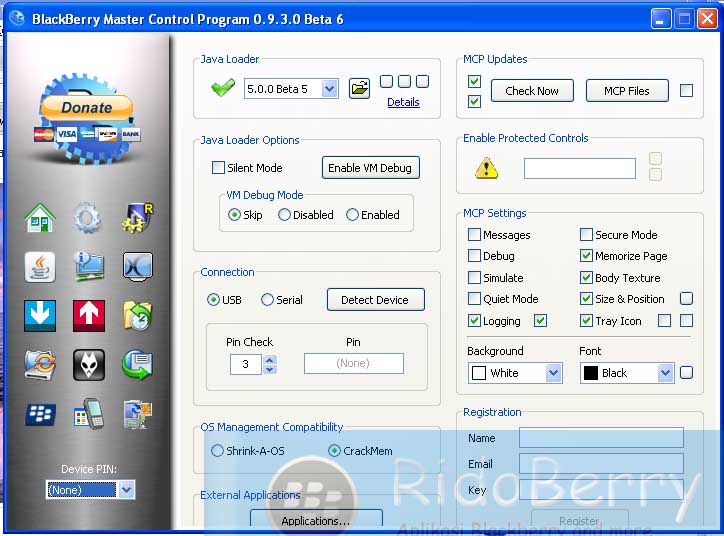This screenshot has height=536, width=724.
Task: Click the yellow warning triangle icon
Action: tap(487, 168)
